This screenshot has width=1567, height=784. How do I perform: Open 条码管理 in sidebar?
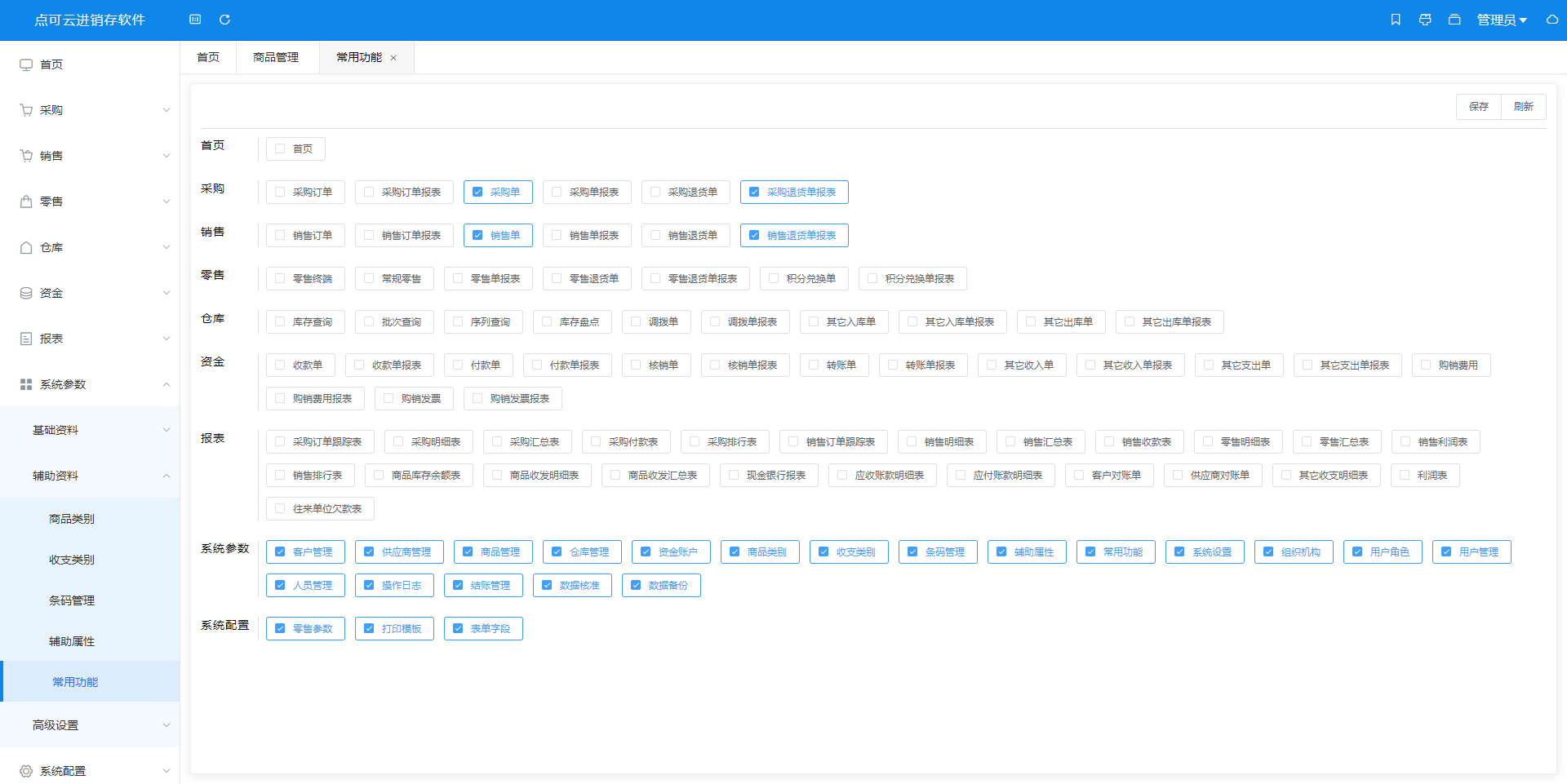[90, 600]
